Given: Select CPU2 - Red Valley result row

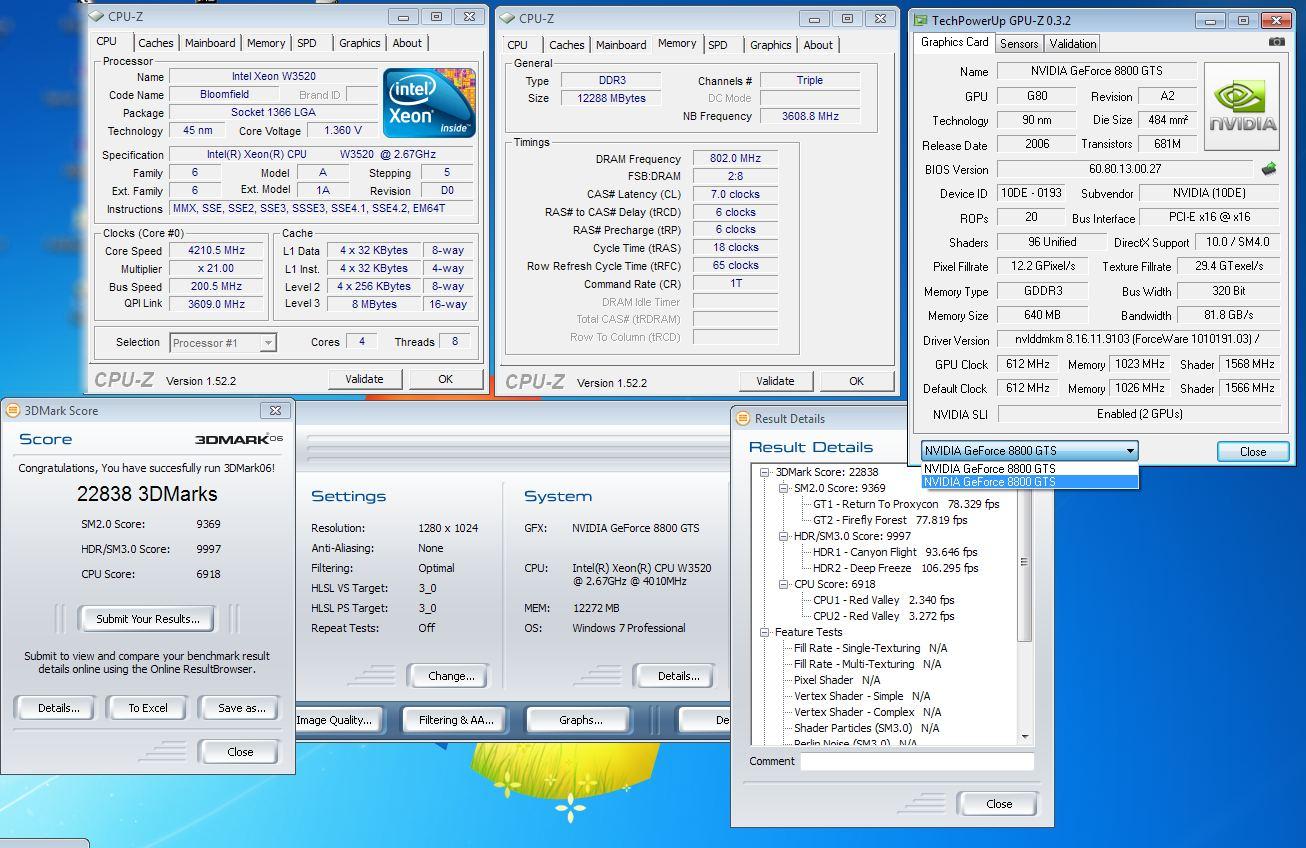Looking at the screenshot, I should click(883, 616).
